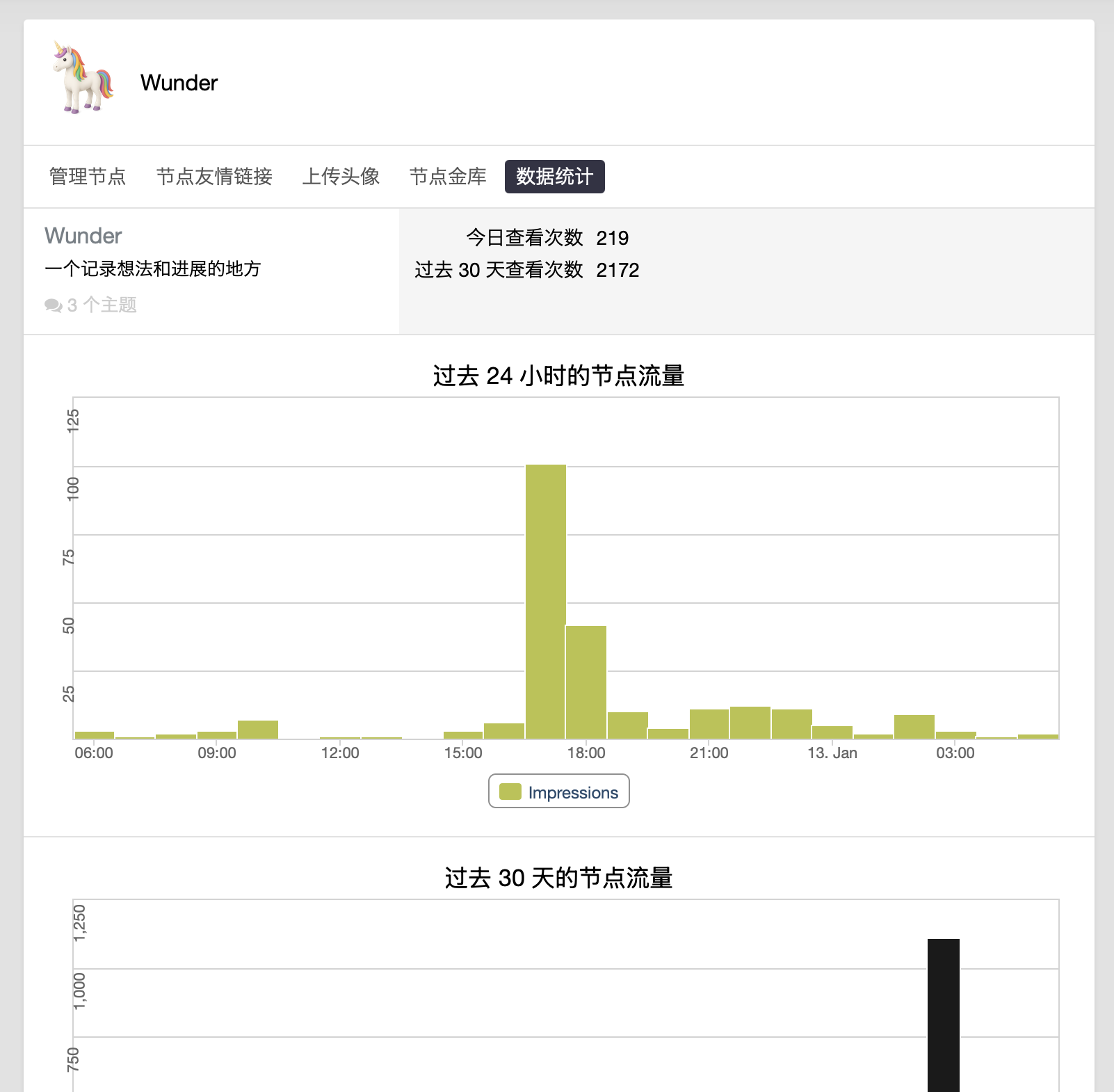1114x1092 pixels.
Task: Switch to 节点友情链接 tab
Action: [214, 177]
